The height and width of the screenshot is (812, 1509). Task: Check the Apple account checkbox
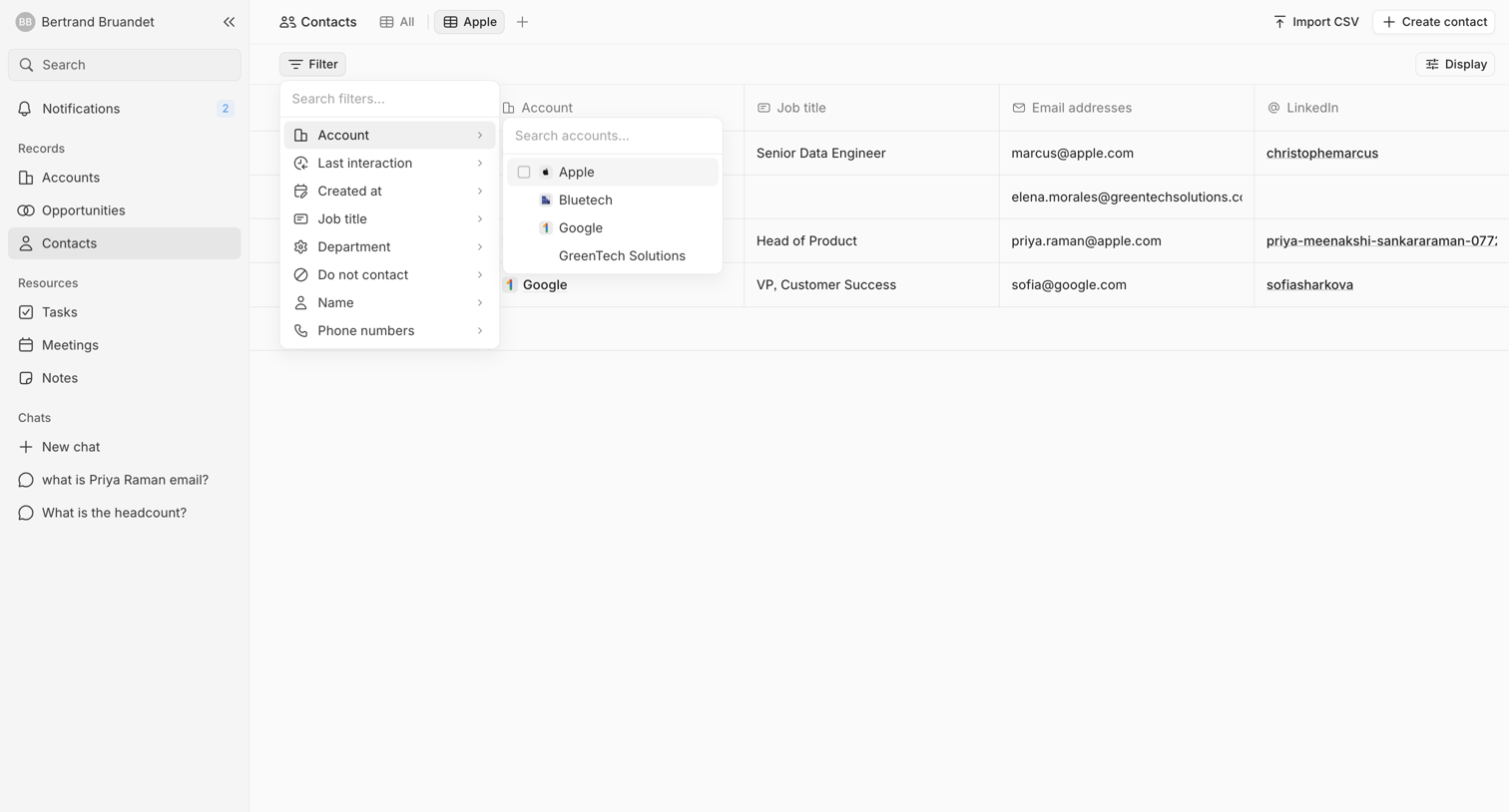tap(524, 172)
